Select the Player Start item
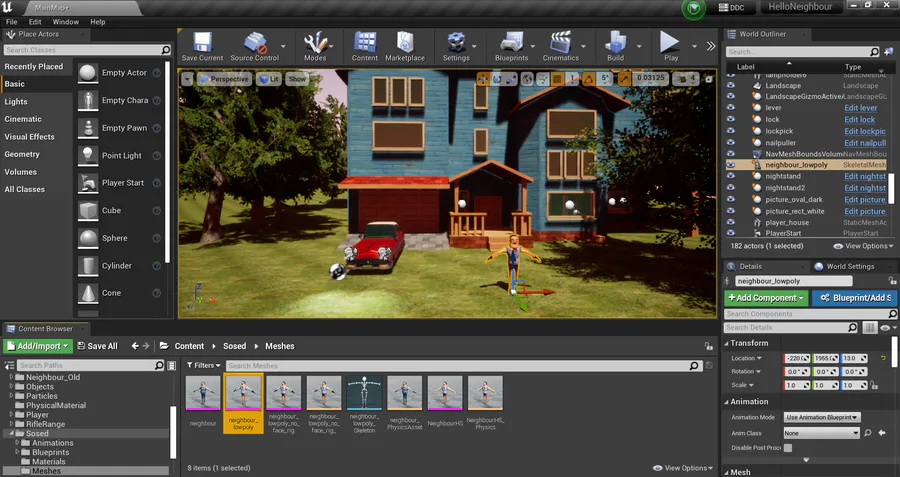900x477 pixels. point(119,183)
